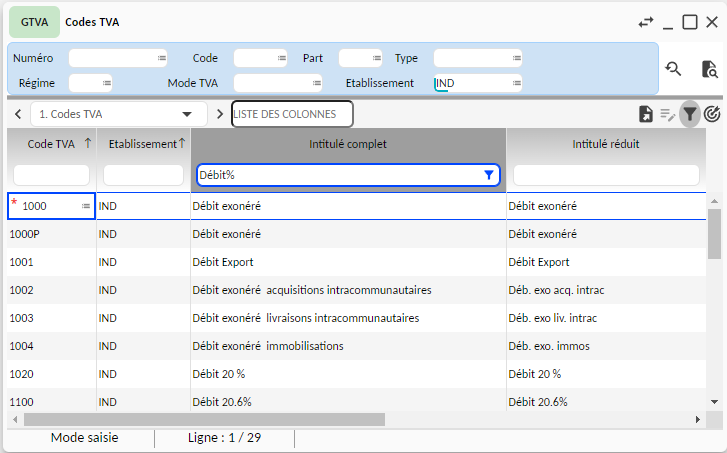727x453 pixels.
Task: Go to next view with right chevron
Action: 220,114
